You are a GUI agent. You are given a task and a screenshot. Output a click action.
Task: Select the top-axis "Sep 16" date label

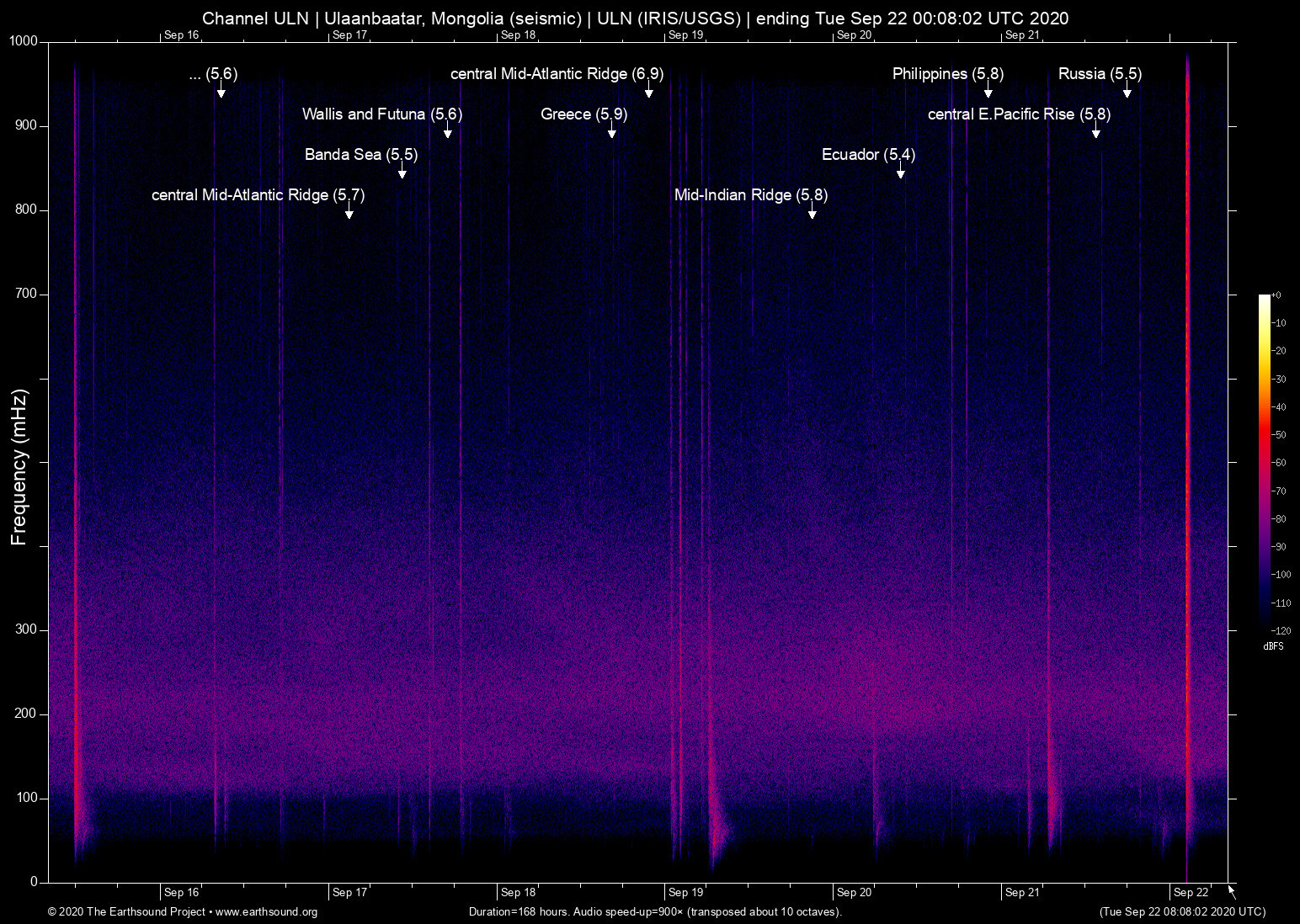(182, 35)
